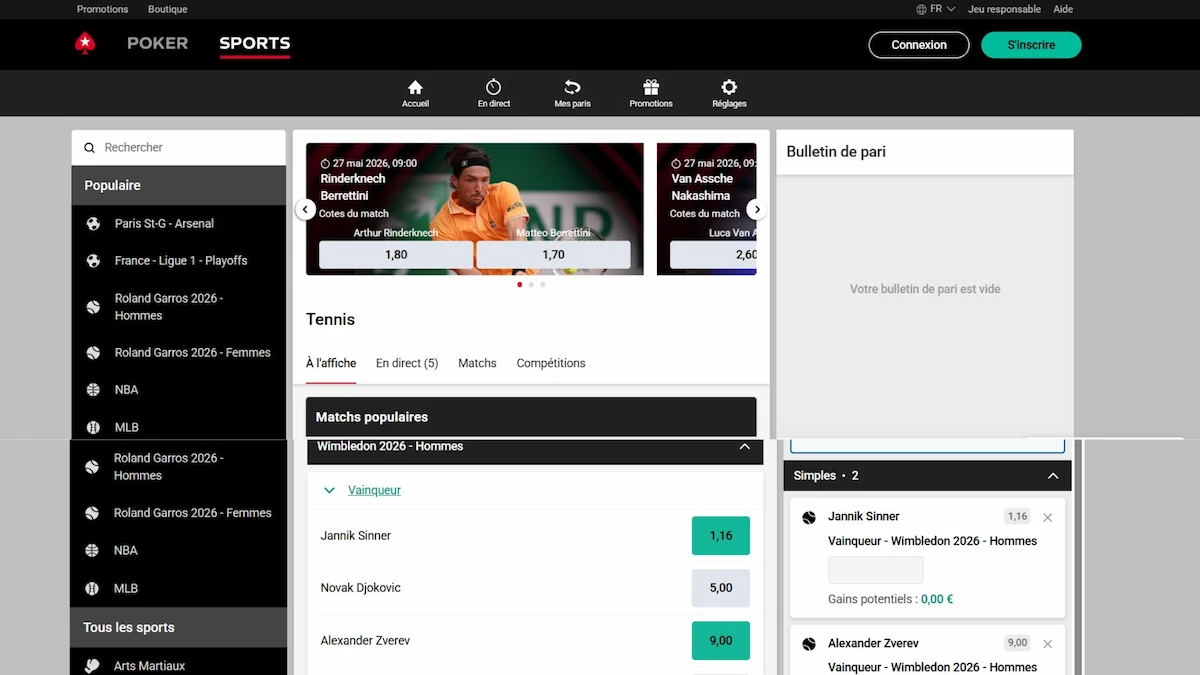Image resolution: width=1200 pixels, height=675 pixels.
Task: Open Réglages gear icon
Action: coord(729,87)
